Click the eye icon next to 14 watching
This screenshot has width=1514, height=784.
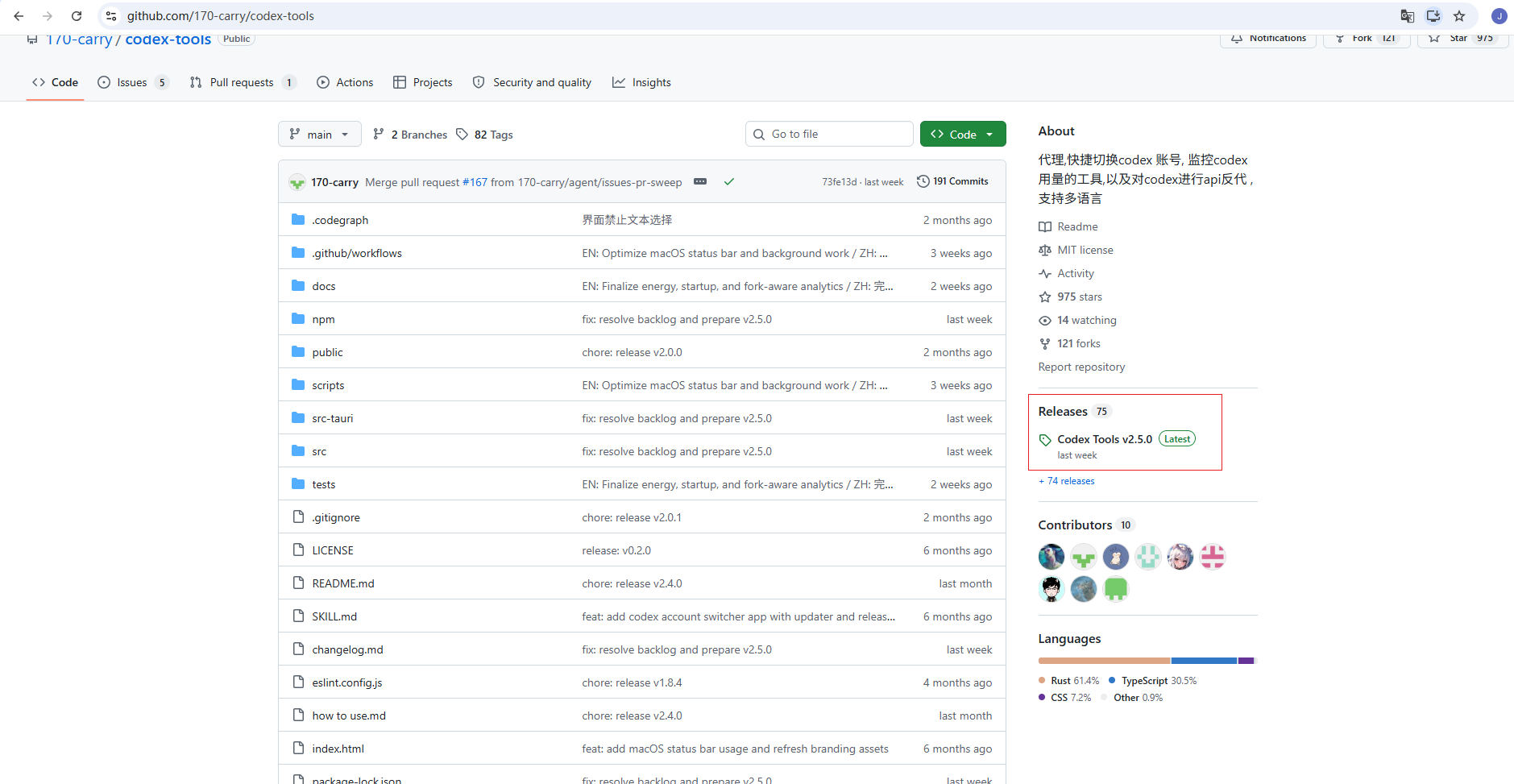(1045, 321)
